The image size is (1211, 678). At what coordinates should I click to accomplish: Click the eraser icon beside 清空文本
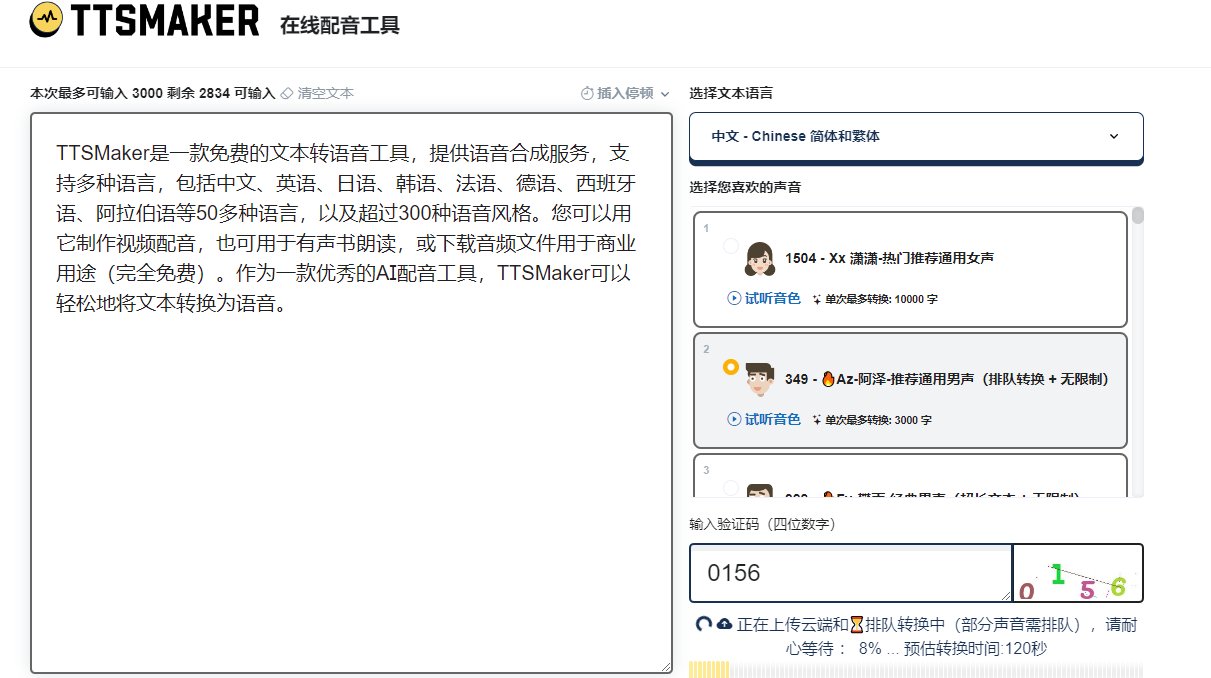[x=287, y=93]
